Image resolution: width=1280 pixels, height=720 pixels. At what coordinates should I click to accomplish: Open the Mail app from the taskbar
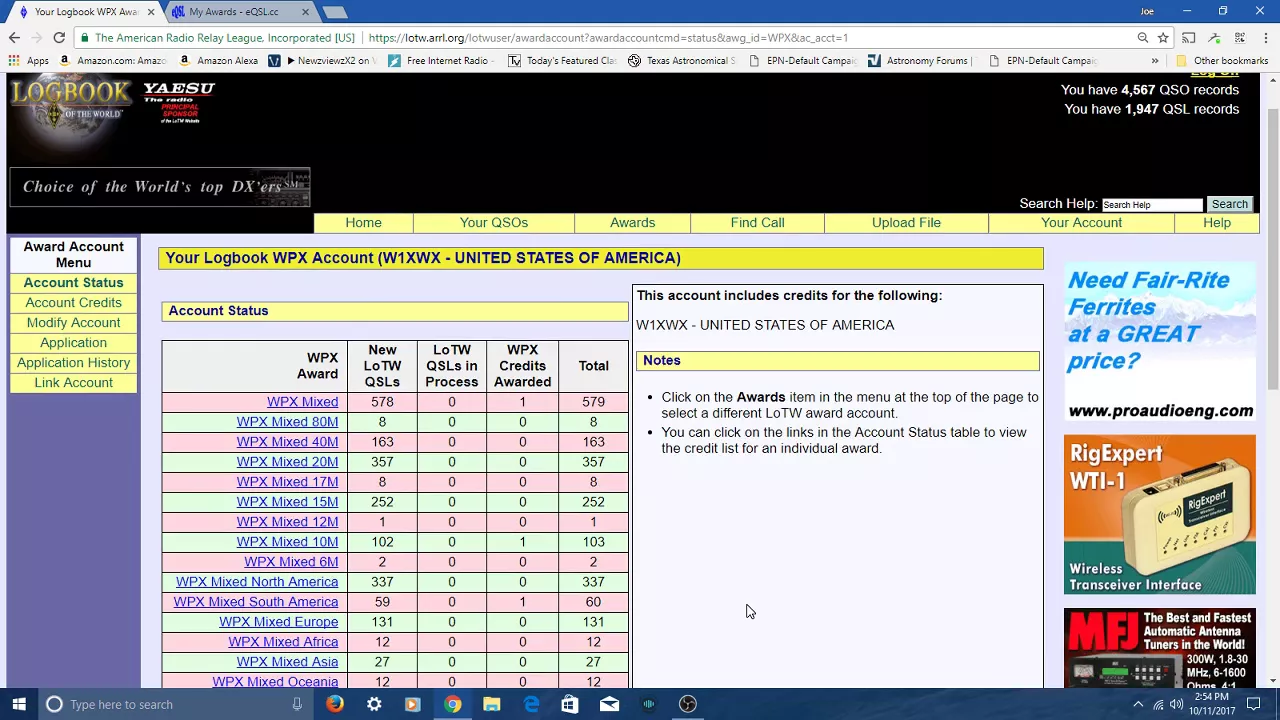pyautogui.click(x=609, y=704)
